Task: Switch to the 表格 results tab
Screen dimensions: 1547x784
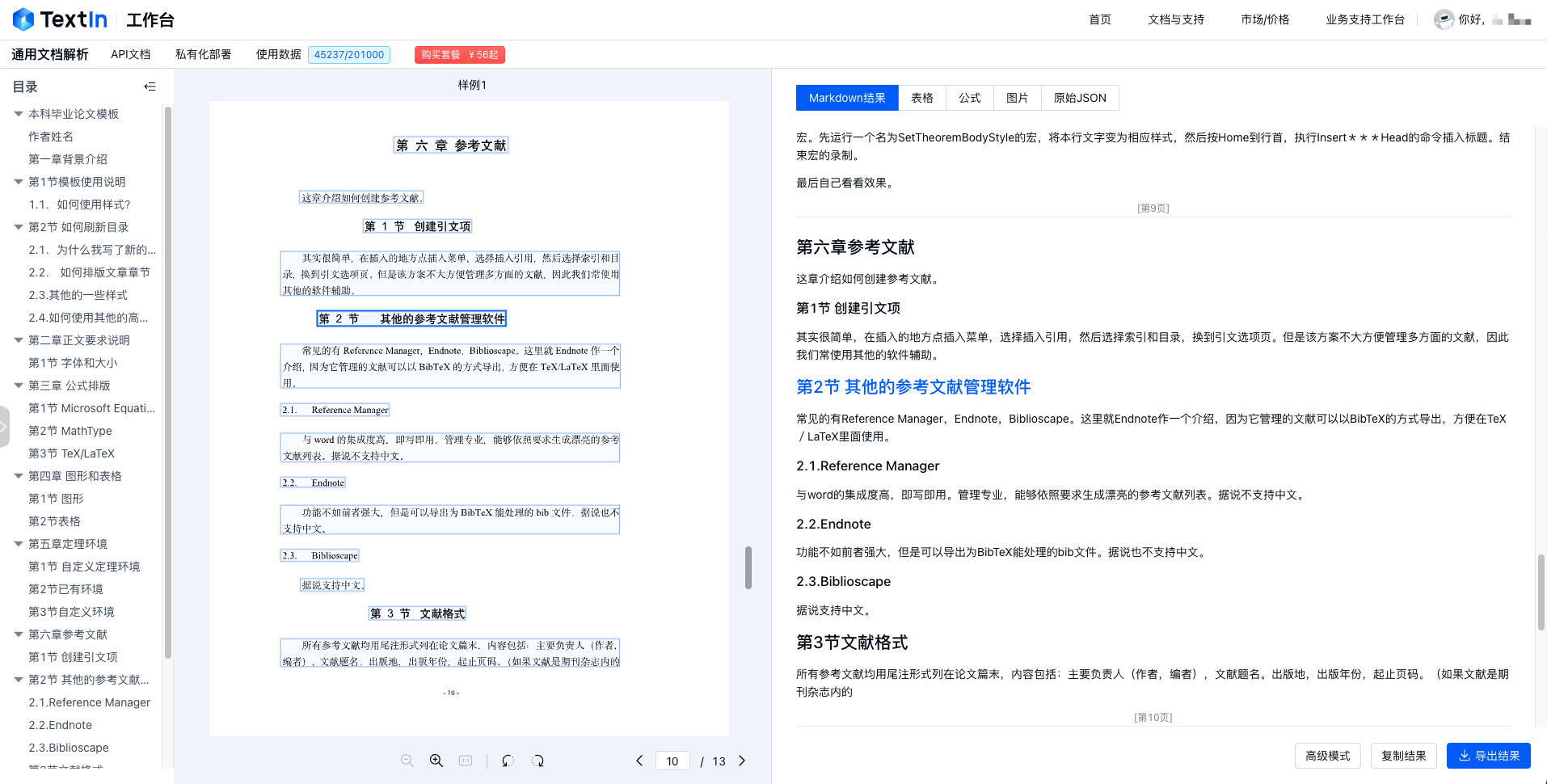Action: pyautogui.click(x=921, y=98)
